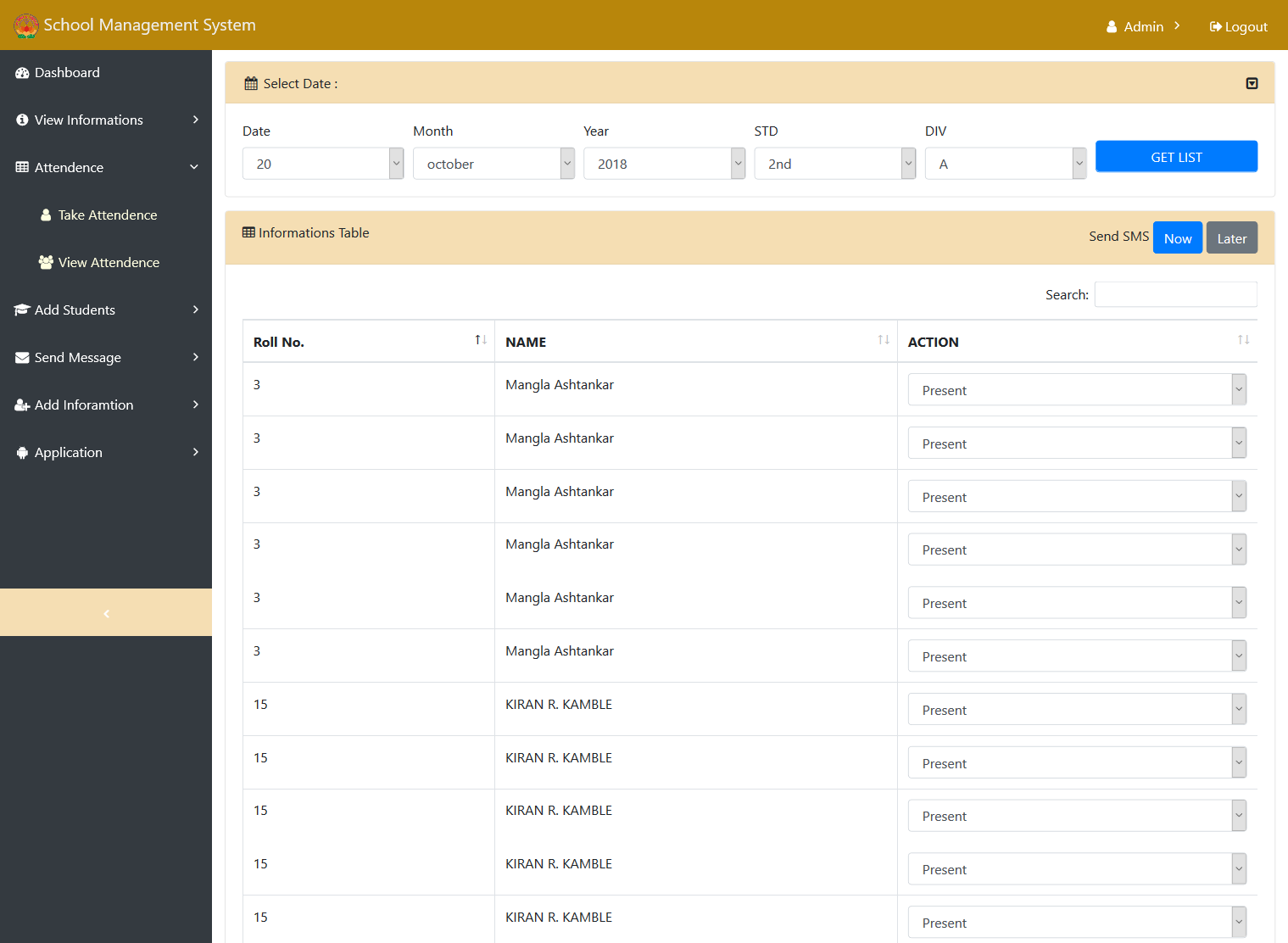Click the GET LIST button
This screenshot has width=1288, height=943.
point(1176,157)
